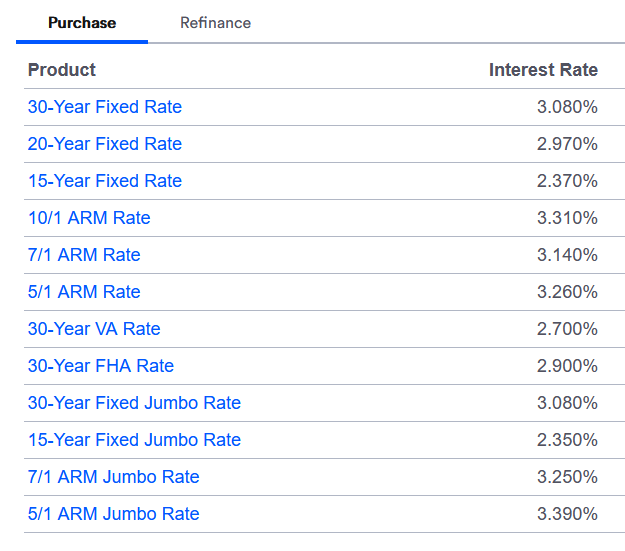Screen dimensions: 625x551
Task: Click the Interest Rate column header
Action: [x=543, y=70]
